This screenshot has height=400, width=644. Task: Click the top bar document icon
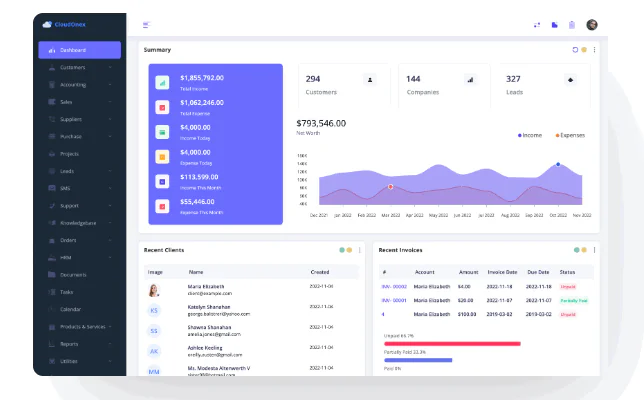(554, 25)
